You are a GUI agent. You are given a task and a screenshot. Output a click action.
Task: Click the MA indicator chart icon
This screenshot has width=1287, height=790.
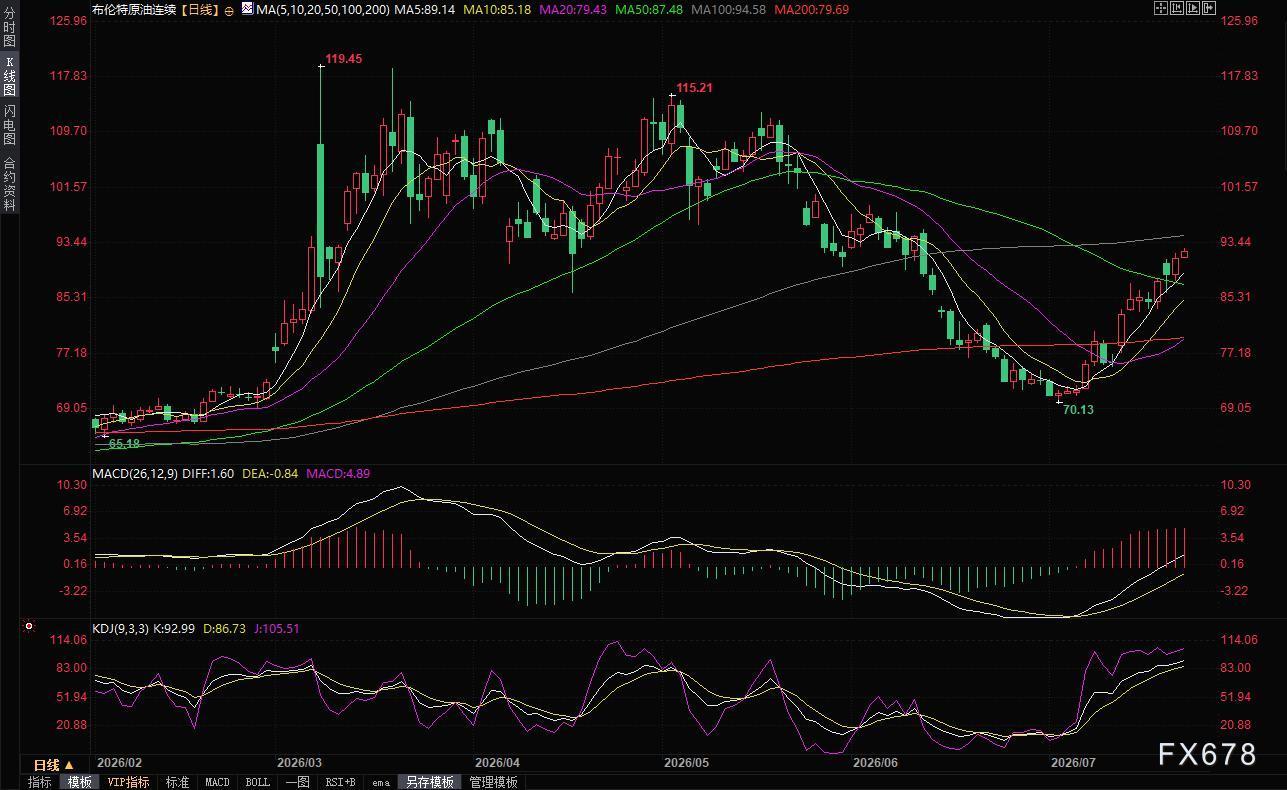click(247, 8)
